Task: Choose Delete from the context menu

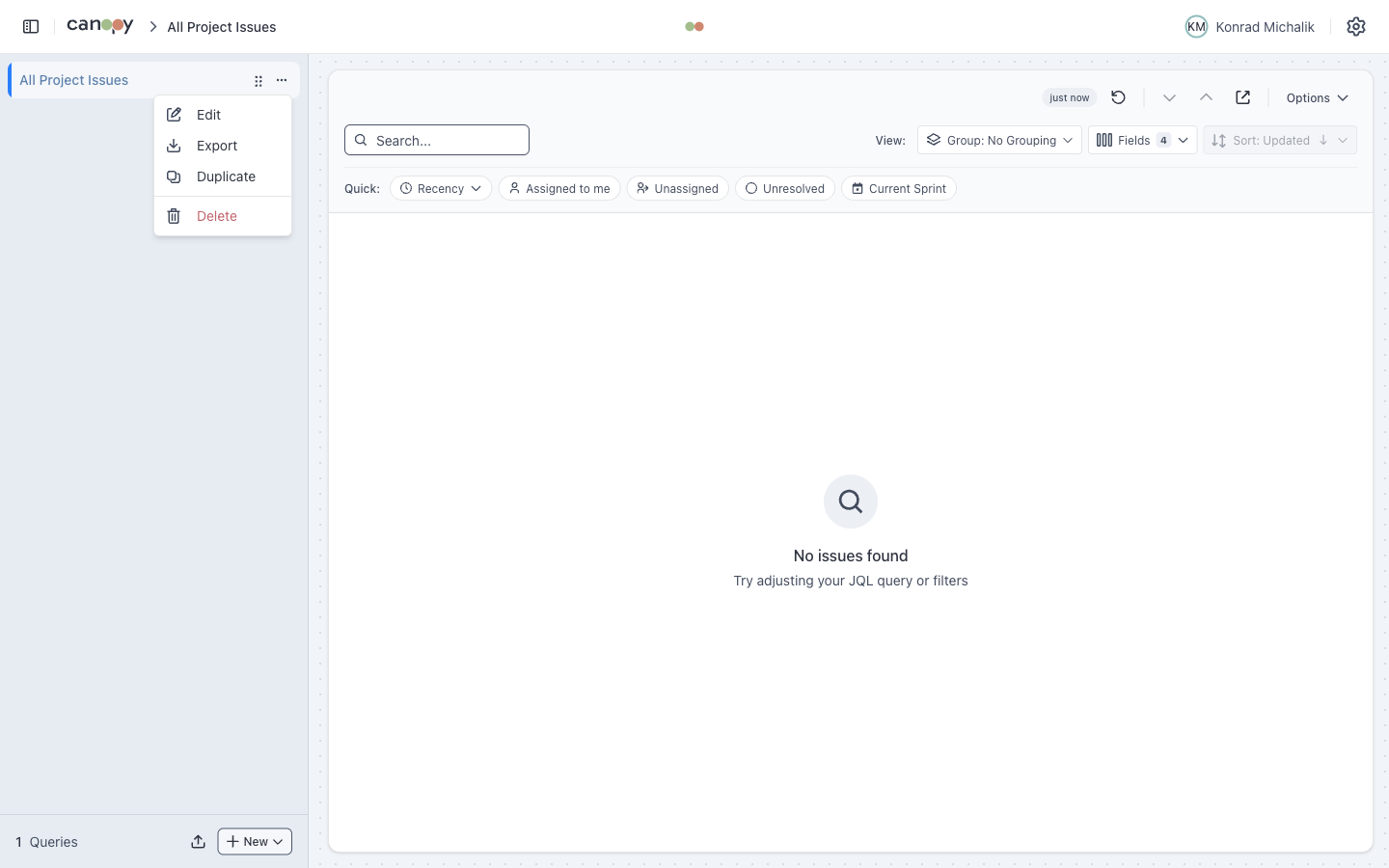Action: click(x=216, y=216)
